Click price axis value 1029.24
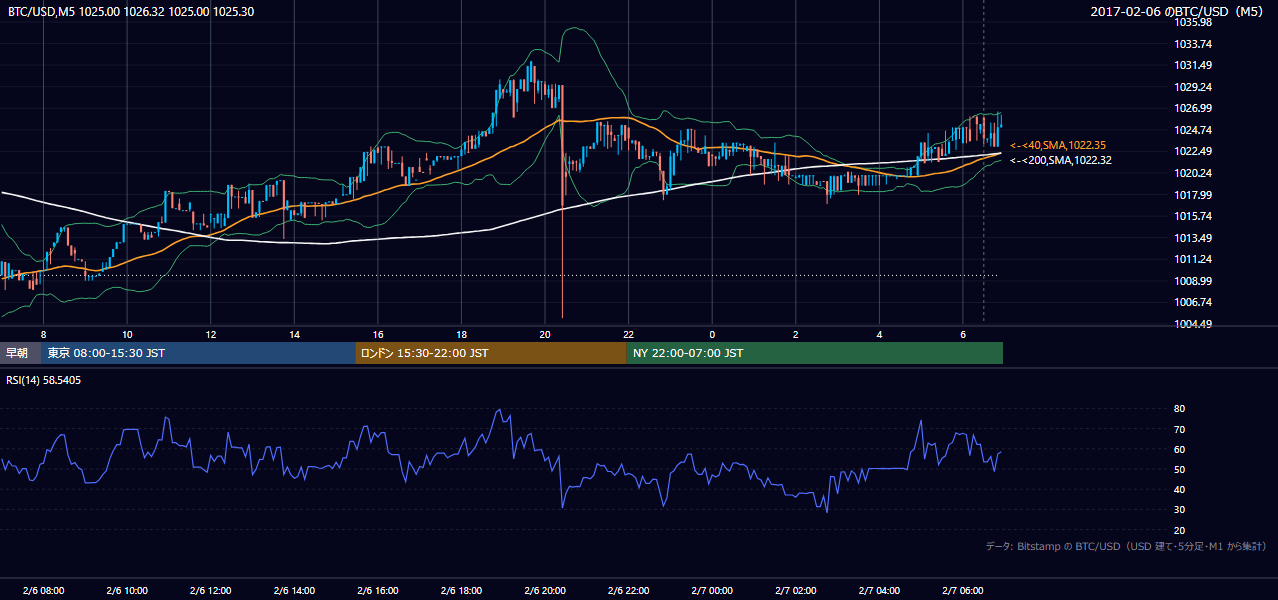1278x600 pixels. [1192, 87]
